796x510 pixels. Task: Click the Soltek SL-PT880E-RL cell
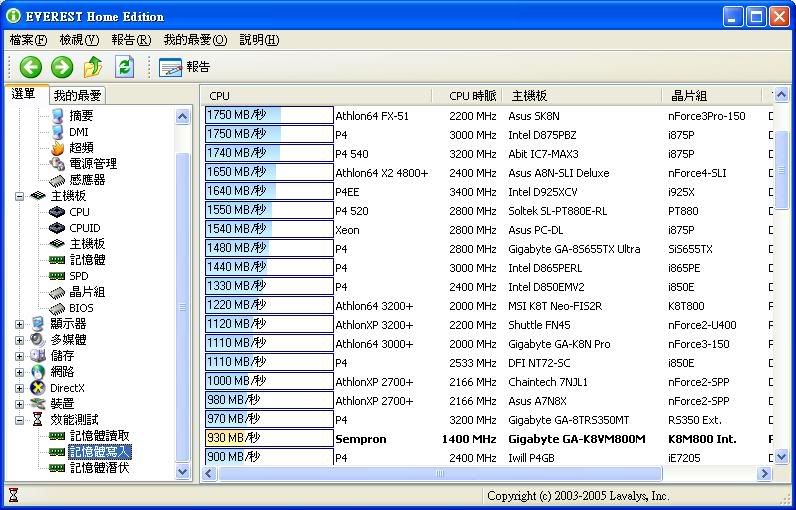point(557,211)
